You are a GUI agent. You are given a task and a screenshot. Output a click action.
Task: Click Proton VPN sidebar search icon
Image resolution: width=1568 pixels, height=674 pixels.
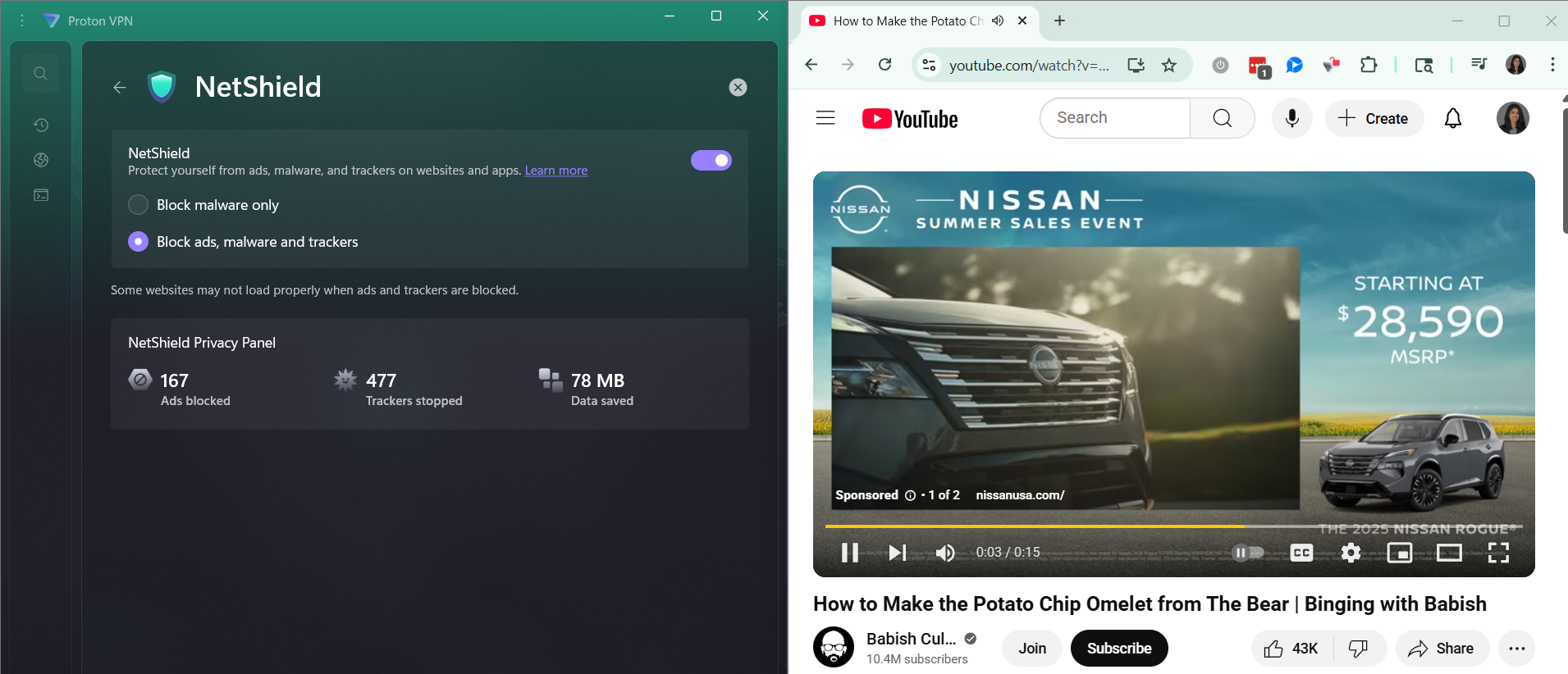(x=40, y=73)
